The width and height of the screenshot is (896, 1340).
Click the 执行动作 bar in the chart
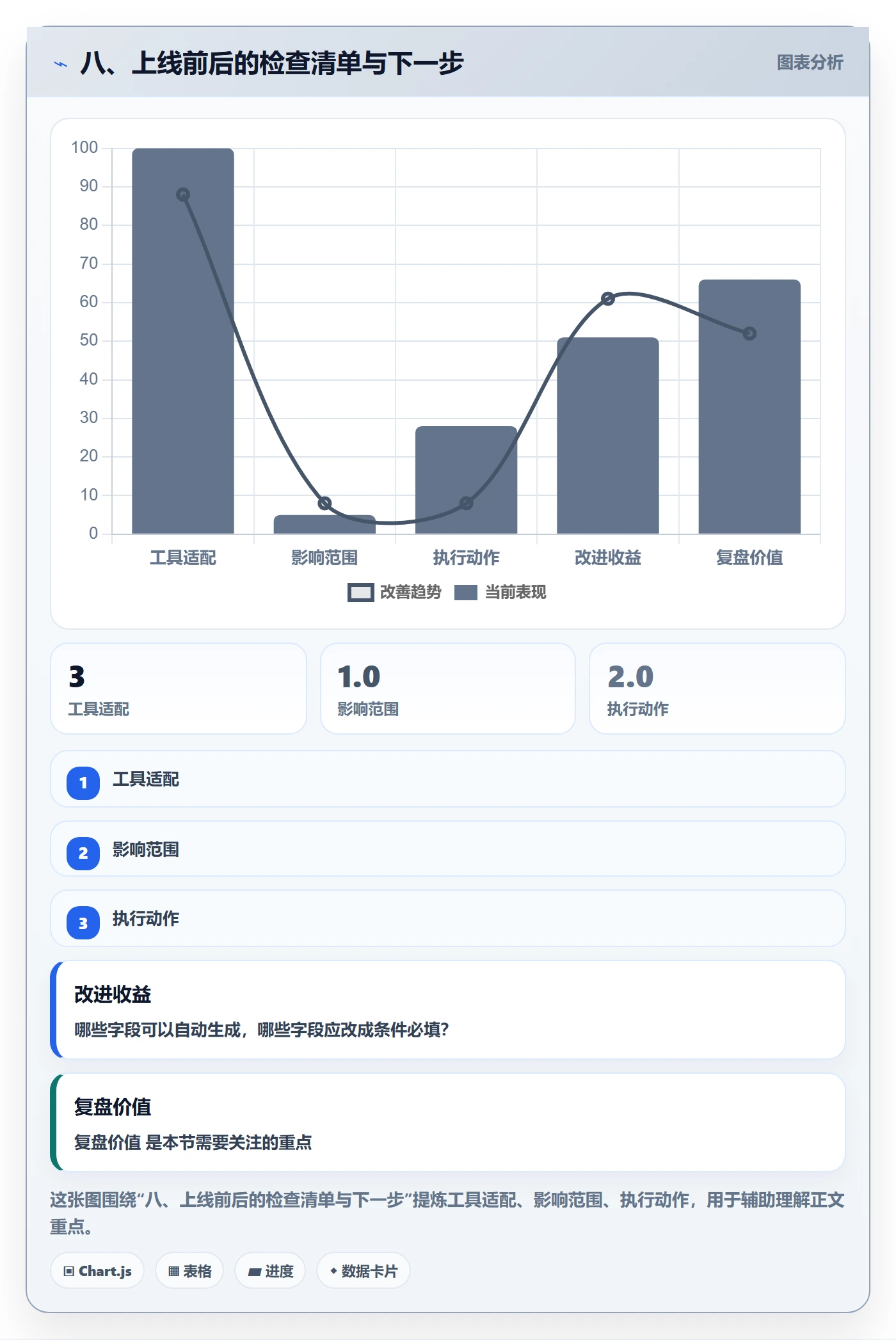tap(466, 480)
